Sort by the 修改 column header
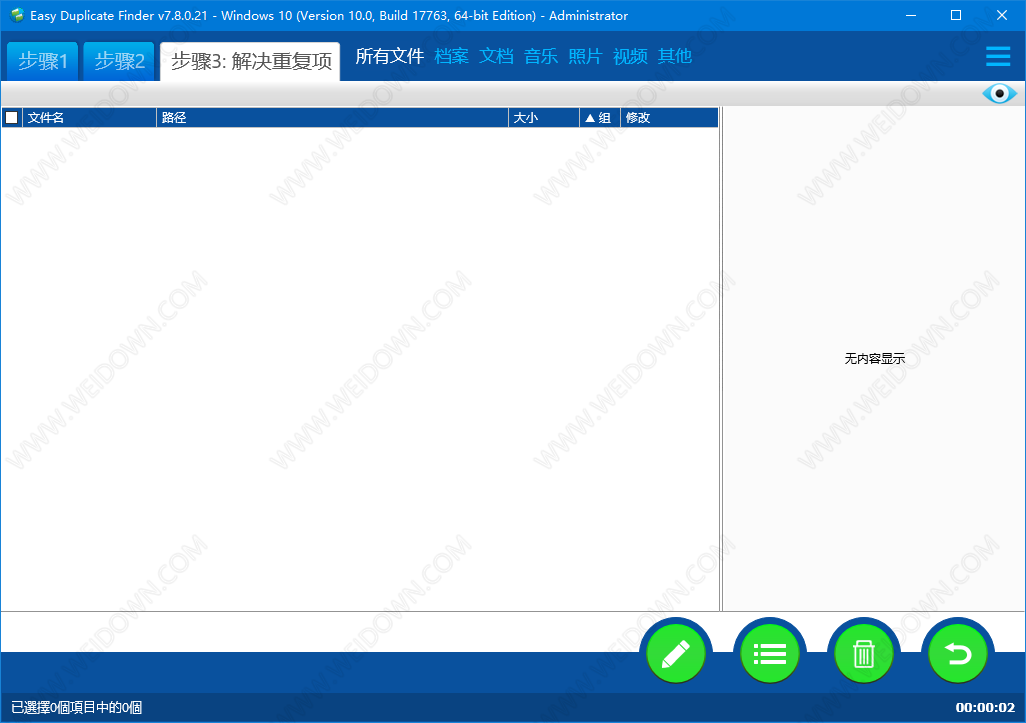 coord(669,118)
